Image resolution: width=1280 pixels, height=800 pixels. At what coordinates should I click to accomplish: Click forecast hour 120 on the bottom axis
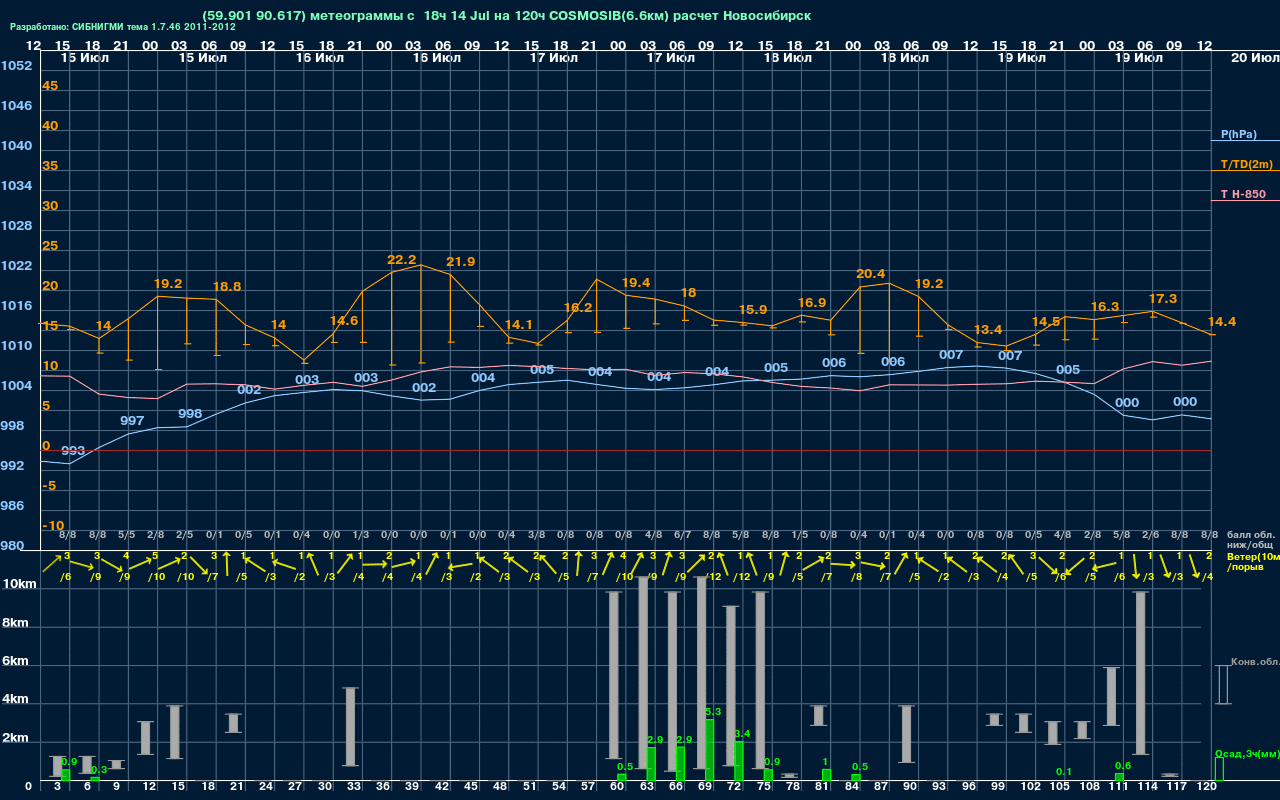pos(1207,787)
